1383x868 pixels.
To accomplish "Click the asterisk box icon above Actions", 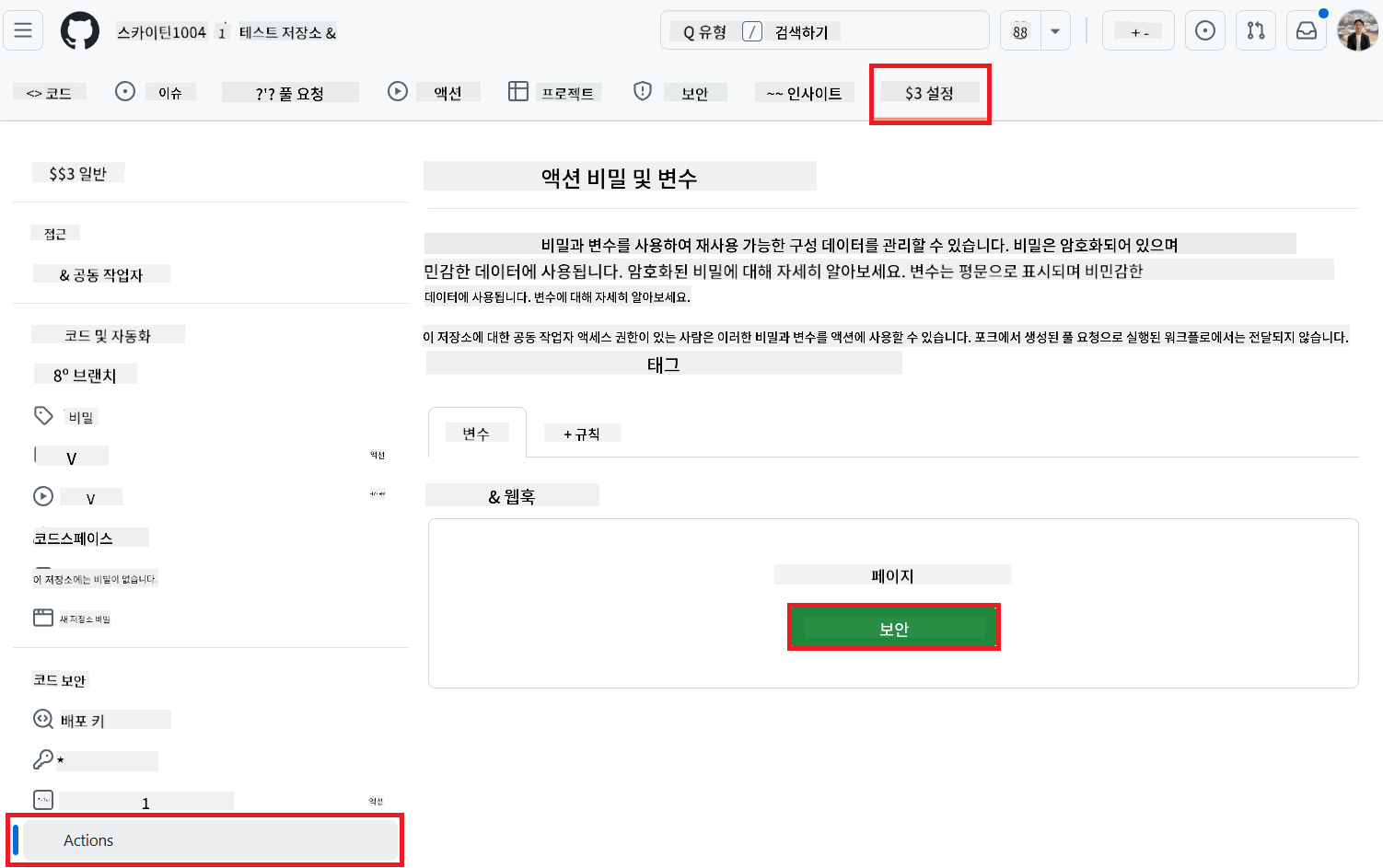I will (x=43, y=800).
